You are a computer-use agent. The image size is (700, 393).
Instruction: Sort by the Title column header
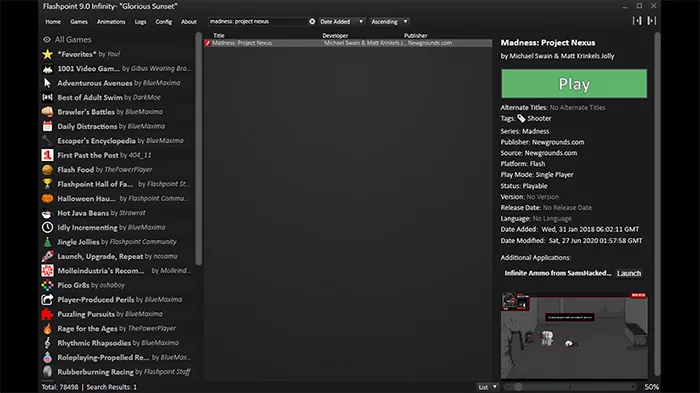point(219,35)
